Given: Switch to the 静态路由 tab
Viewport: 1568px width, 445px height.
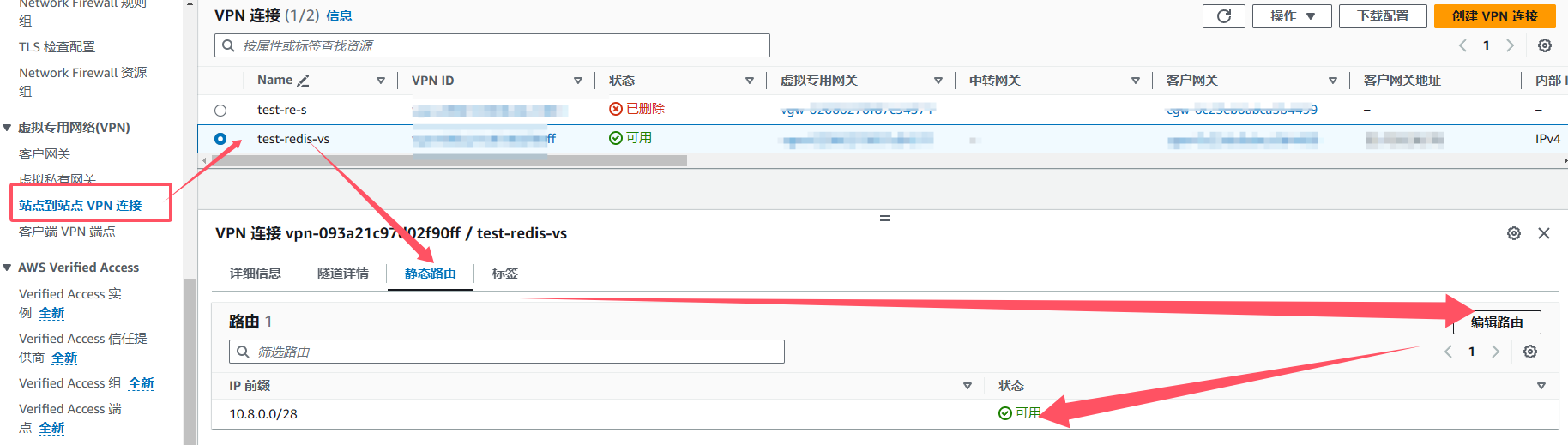Looking at the screenshot, I should [x=431, y=274].
